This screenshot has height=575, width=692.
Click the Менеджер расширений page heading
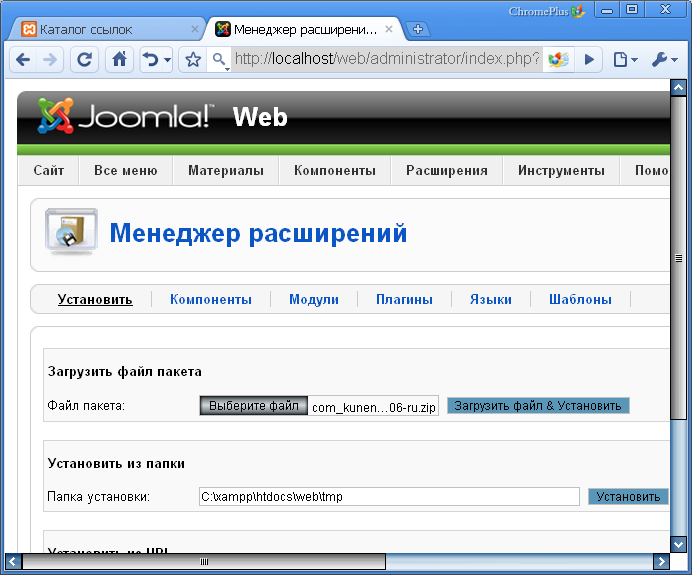tap(258, 233)
